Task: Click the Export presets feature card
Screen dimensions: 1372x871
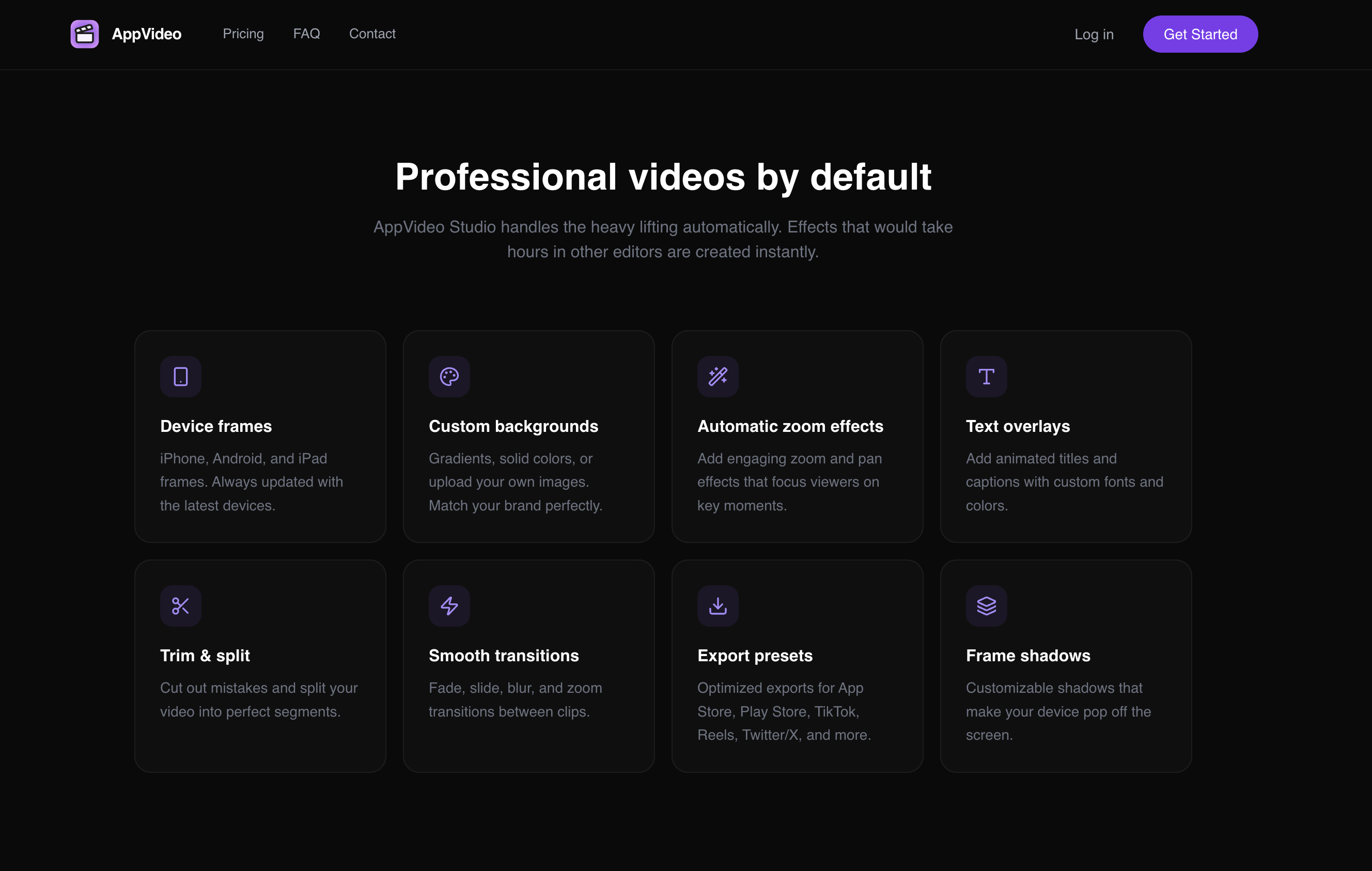Action: tap(797, 665)
